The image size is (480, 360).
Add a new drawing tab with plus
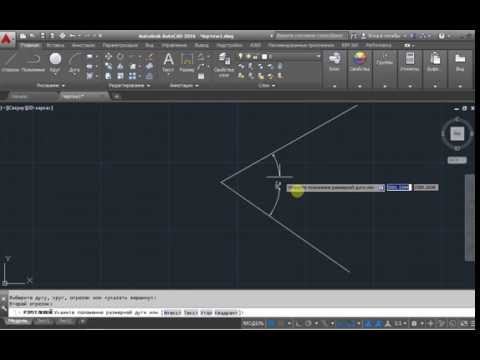116,96
